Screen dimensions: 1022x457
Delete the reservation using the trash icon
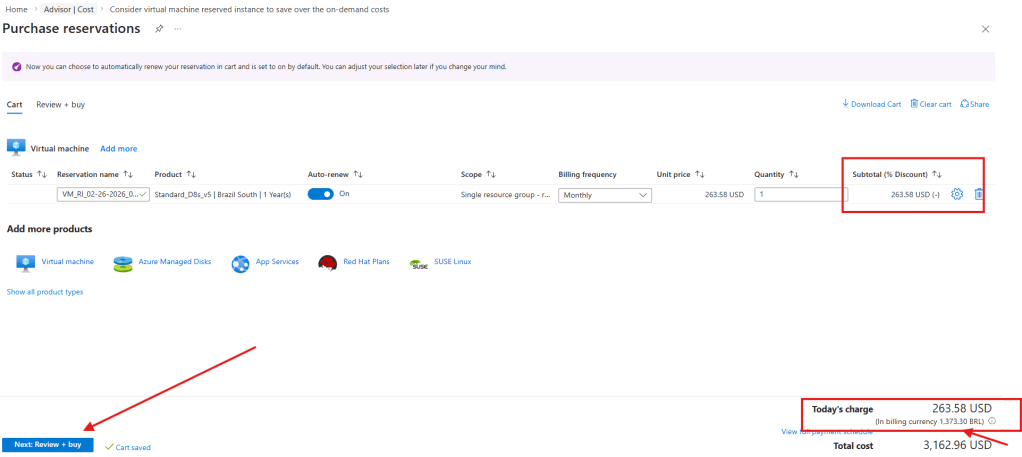point(979,194)
